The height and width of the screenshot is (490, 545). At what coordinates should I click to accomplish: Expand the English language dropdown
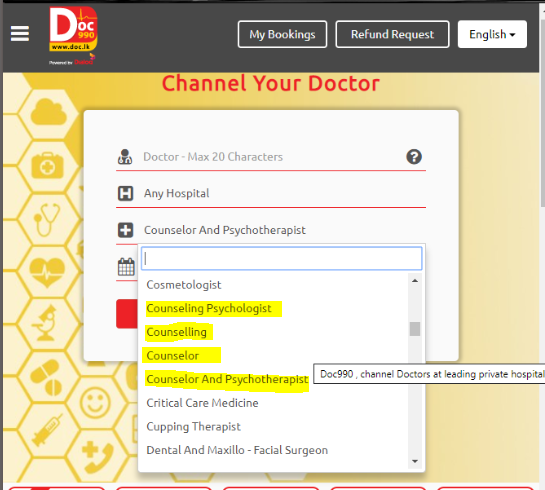(492, 34)
